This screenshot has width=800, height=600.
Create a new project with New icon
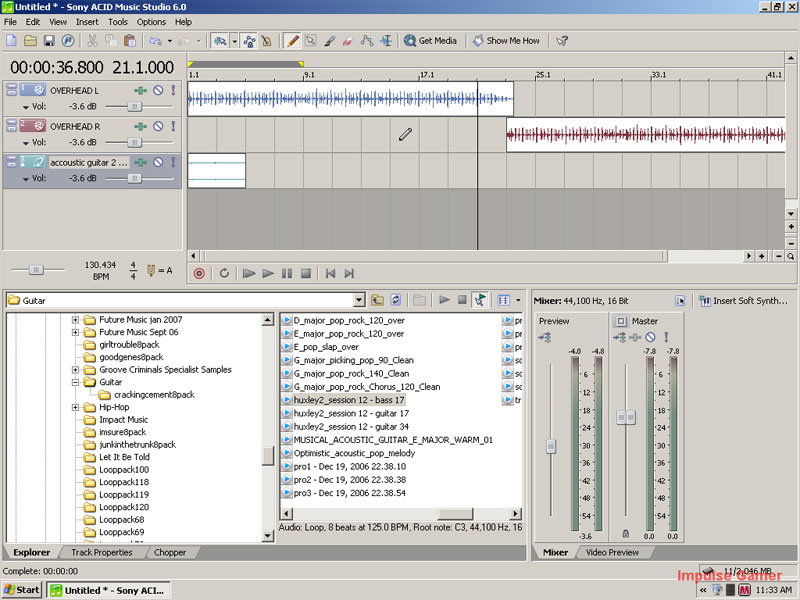coord(11,41)
